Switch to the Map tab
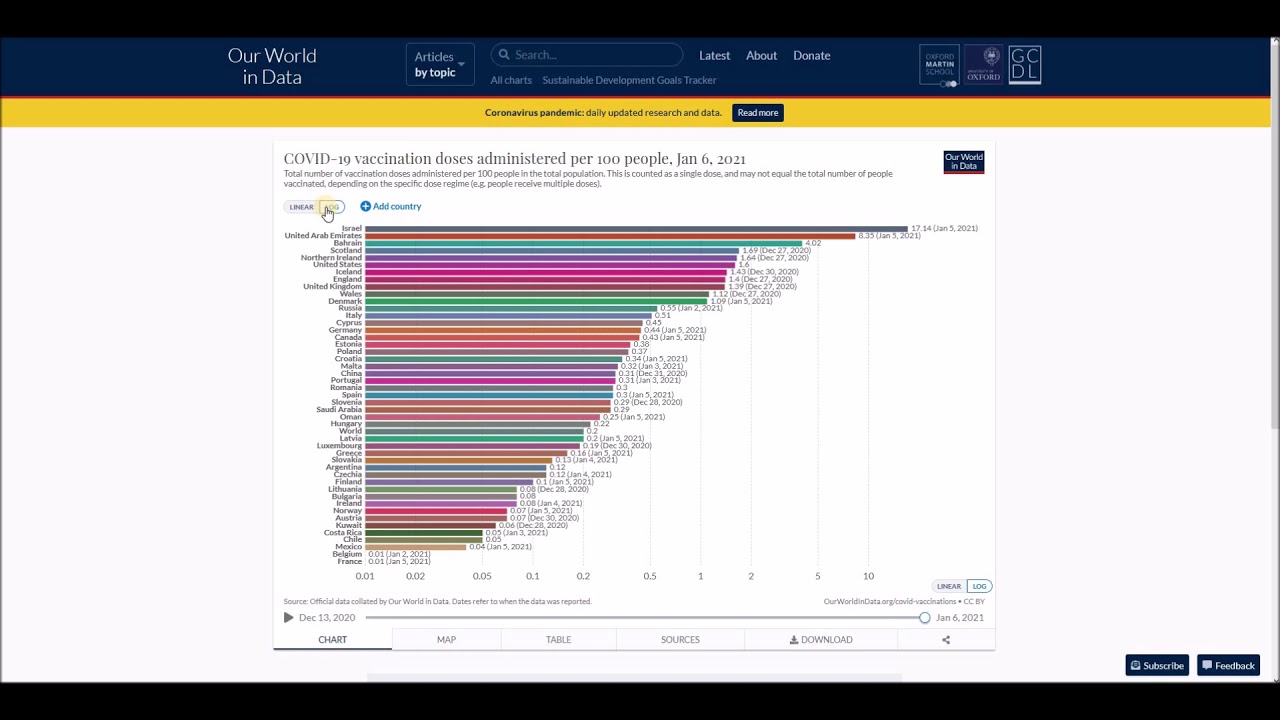Image resolution: width=1280 pixels, height=720 pixels. click(446, 640)
